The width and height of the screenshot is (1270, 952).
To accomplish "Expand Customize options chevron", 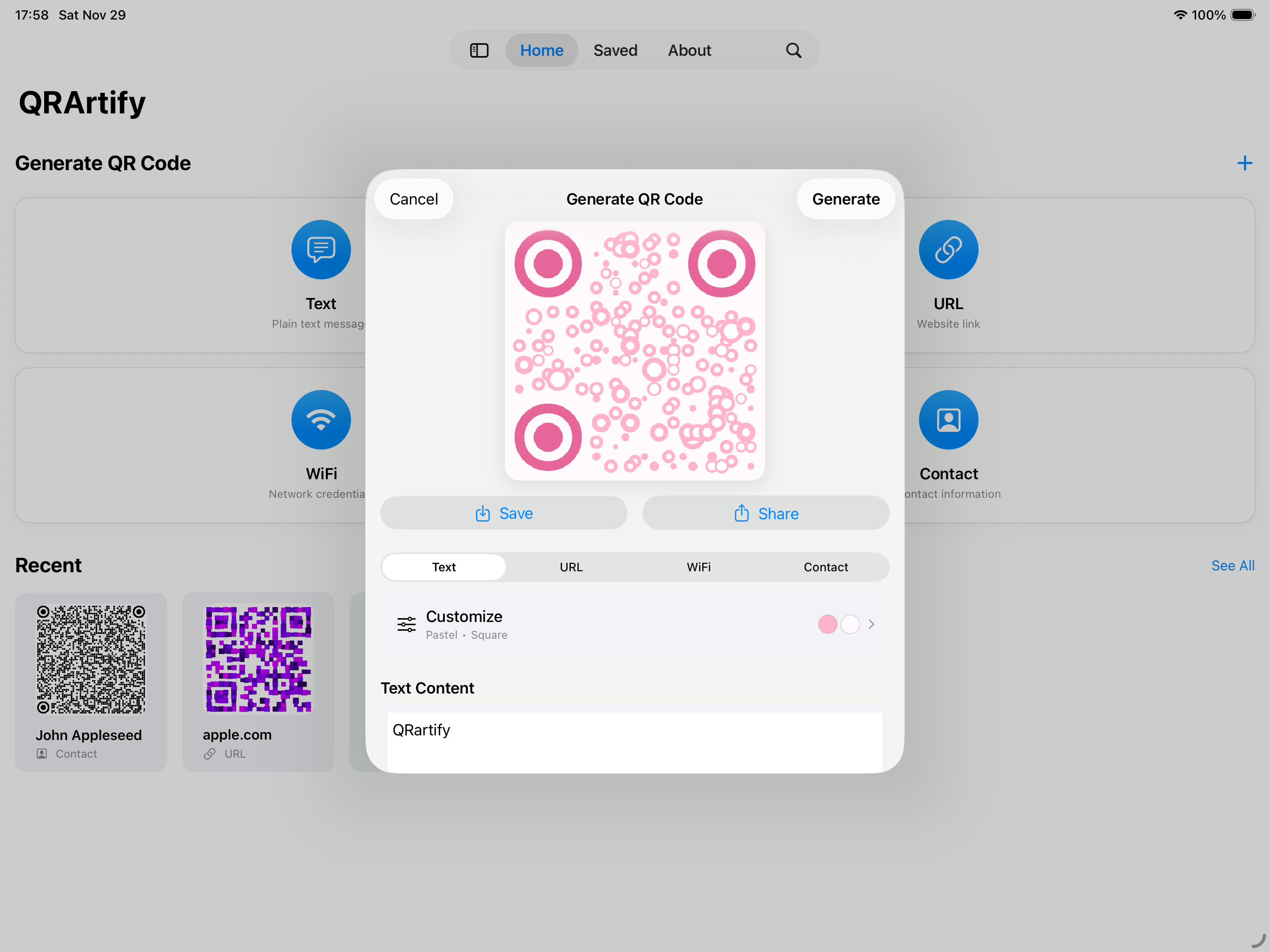I will point(871,624).
